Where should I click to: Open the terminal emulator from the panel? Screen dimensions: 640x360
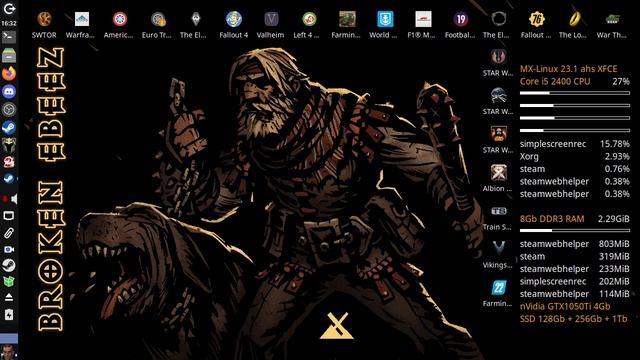tap(9, 37)
